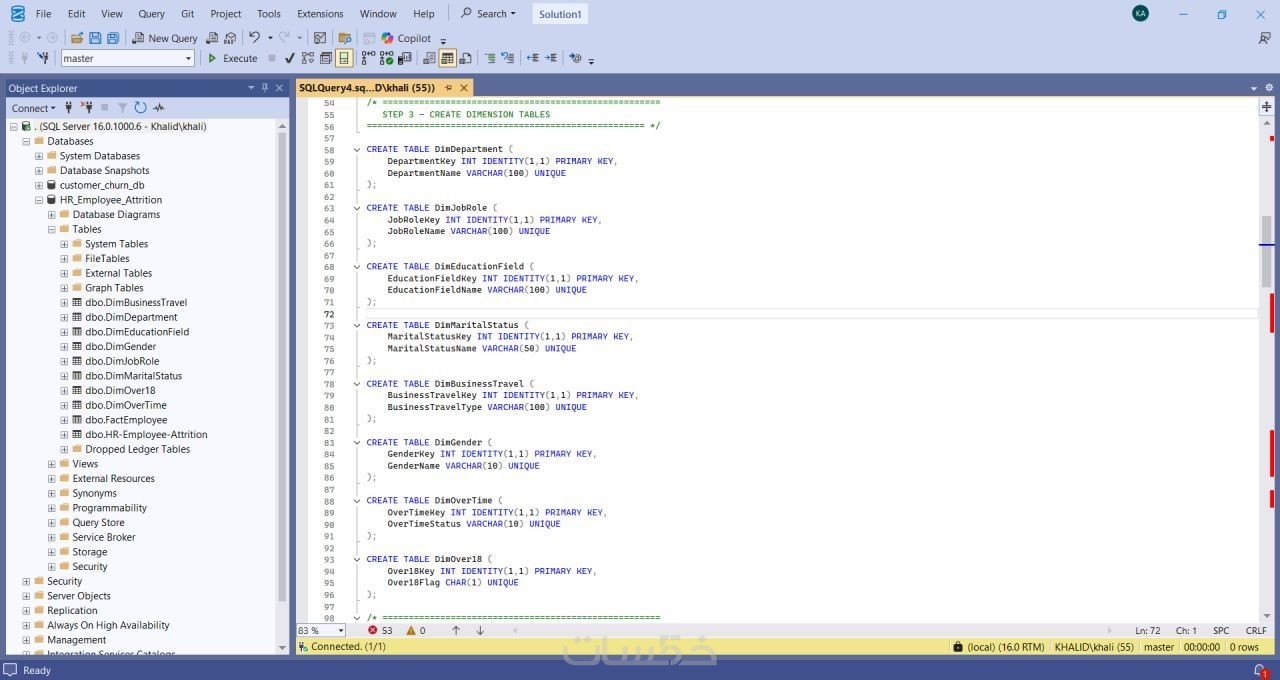Click Display Estimated Execution Plan icon

pyautogui.click(x=307, y=58)
